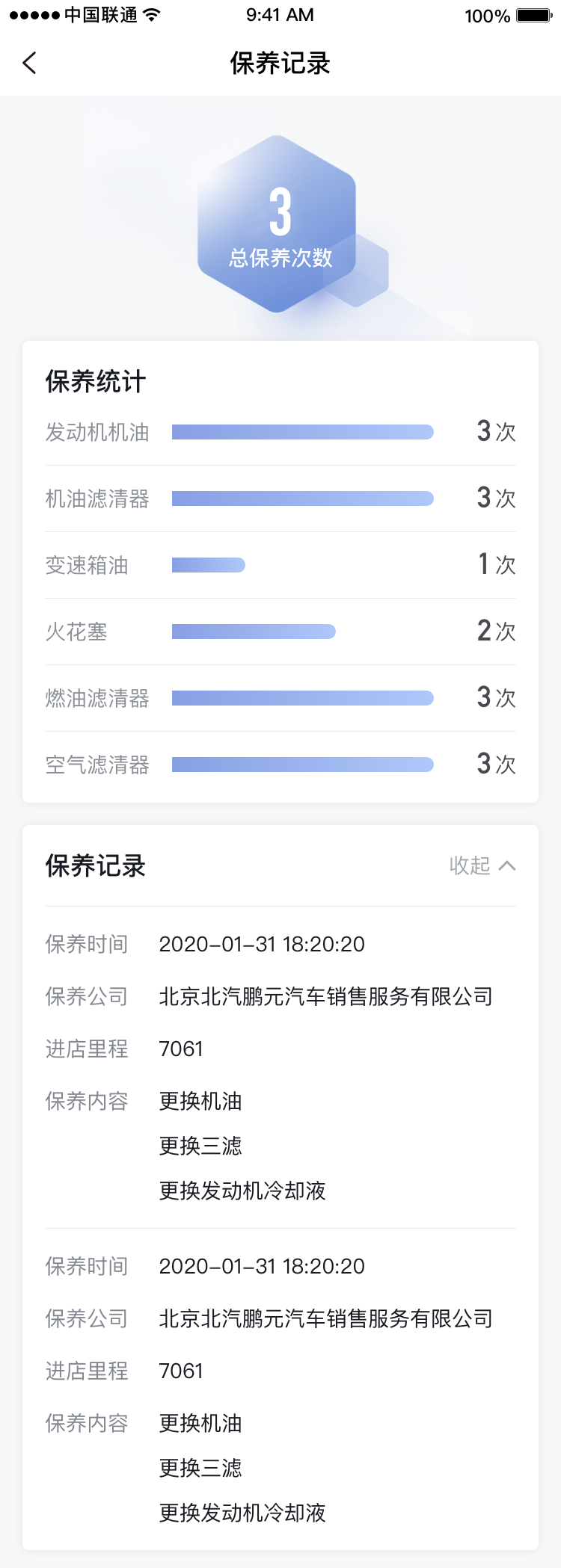This screenshot has width=561, height=1568.
Task: Tap the 空气滤清器 row label
Action: coord(97,765)
